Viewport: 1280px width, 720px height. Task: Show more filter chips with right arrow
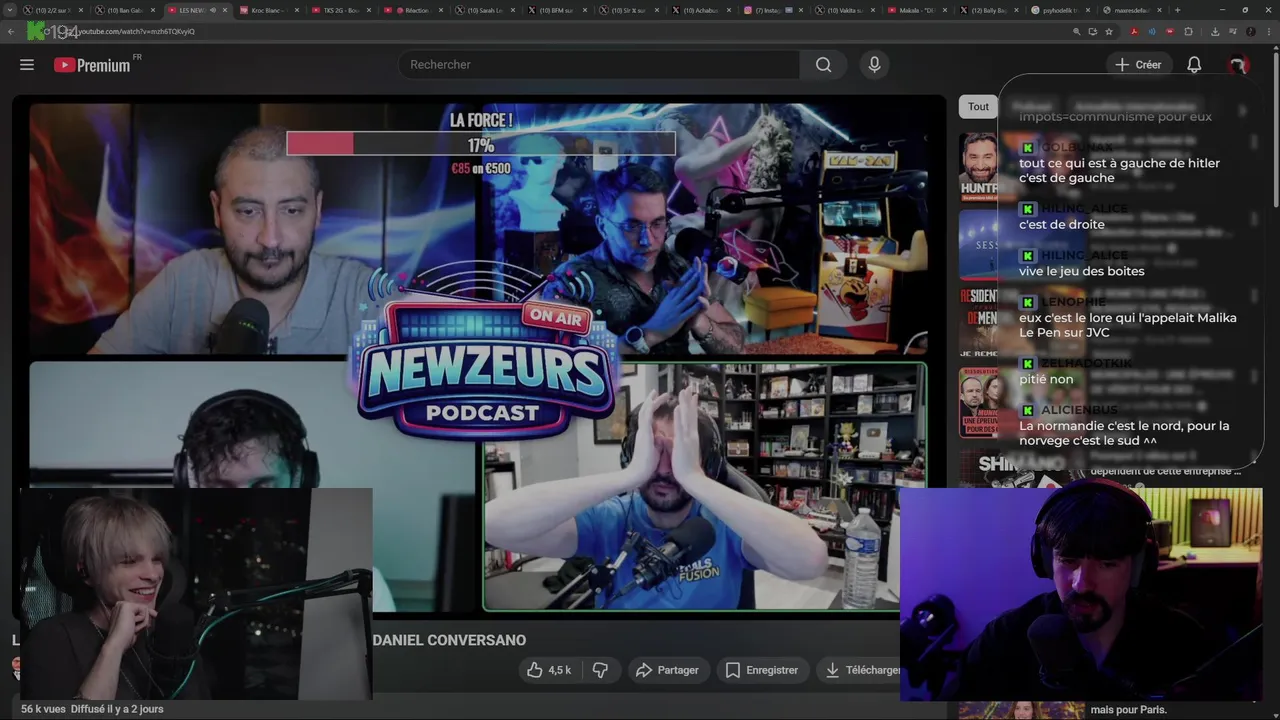1243,110
